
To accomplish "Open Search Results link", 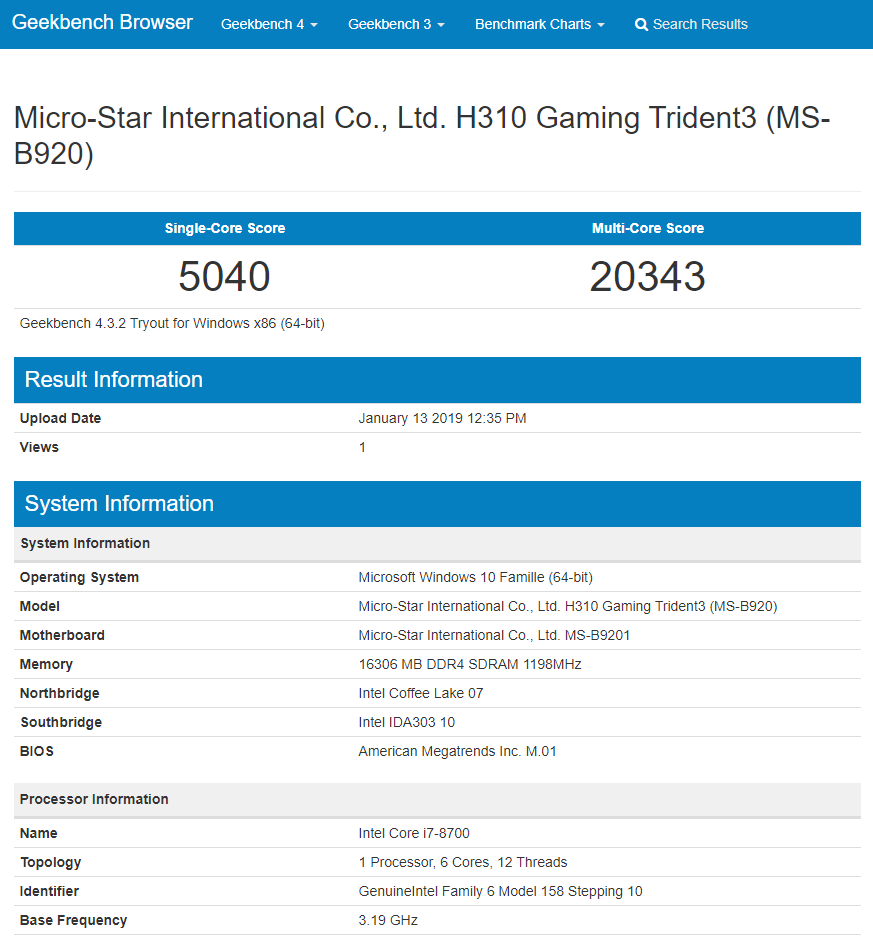I will pyautogui.click(x=691, y=25).
